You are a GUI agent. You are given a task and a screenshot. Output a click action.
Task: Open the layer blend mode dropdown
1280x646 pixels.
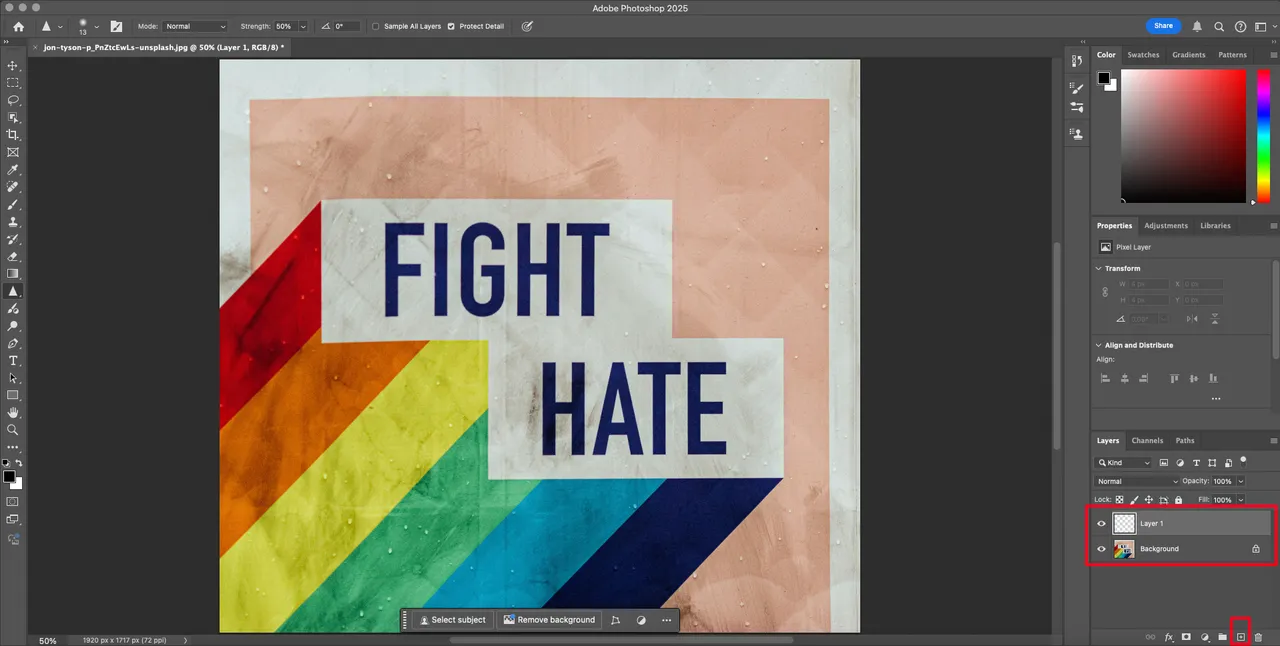1138,481
